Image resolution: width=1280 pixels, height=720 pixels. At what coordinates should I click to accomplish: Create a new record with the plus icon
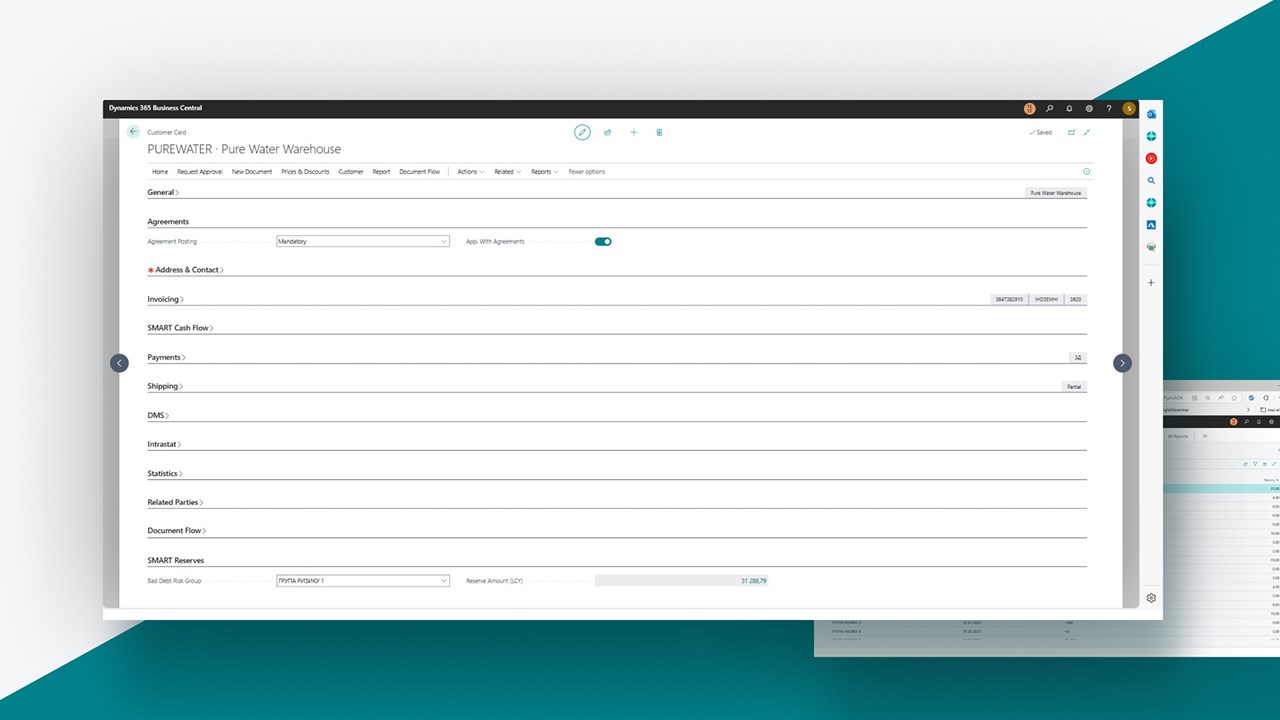pos(634,132)
